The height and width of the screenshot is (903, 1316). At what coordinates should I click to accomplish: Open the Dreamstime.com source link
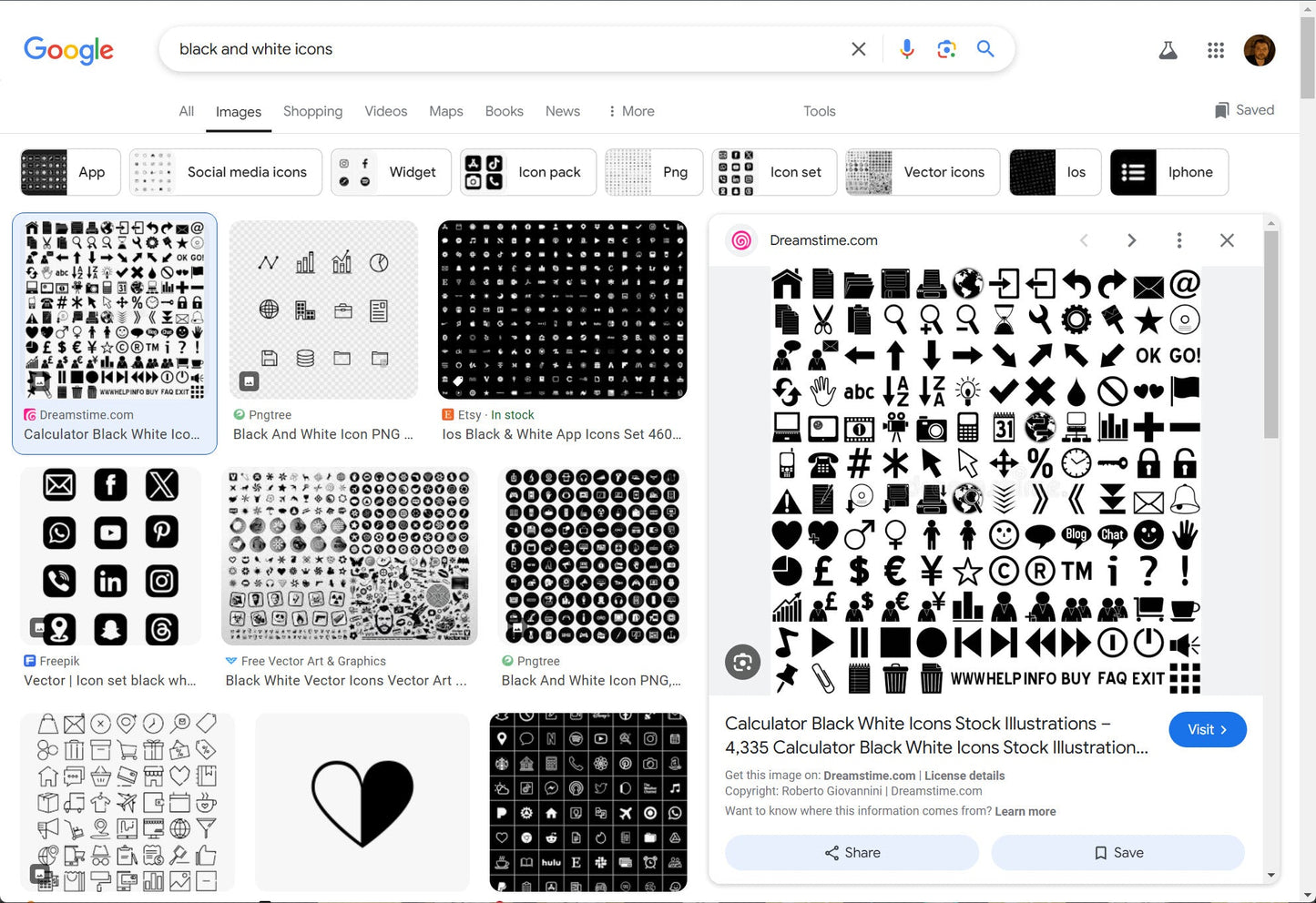pyautogui.click(x=870, y=776)
